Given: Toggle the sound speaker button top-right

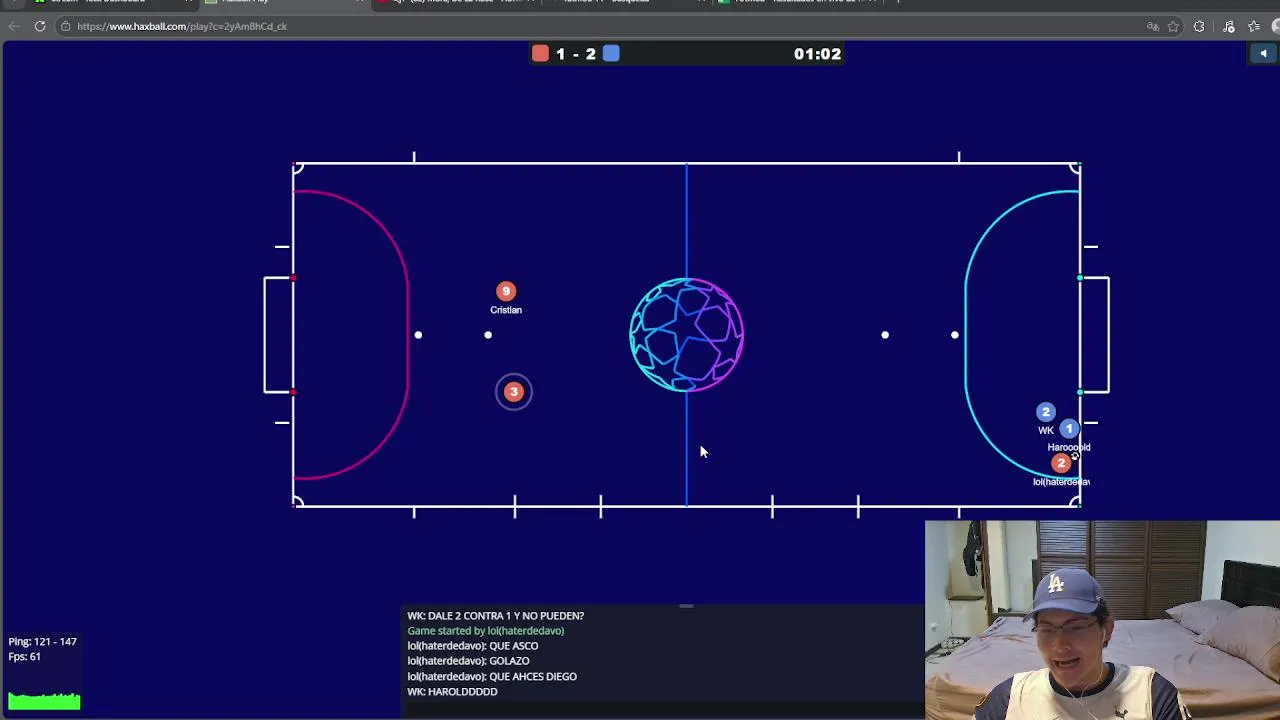Looking at the screenshot, I should coord(1263,54).
